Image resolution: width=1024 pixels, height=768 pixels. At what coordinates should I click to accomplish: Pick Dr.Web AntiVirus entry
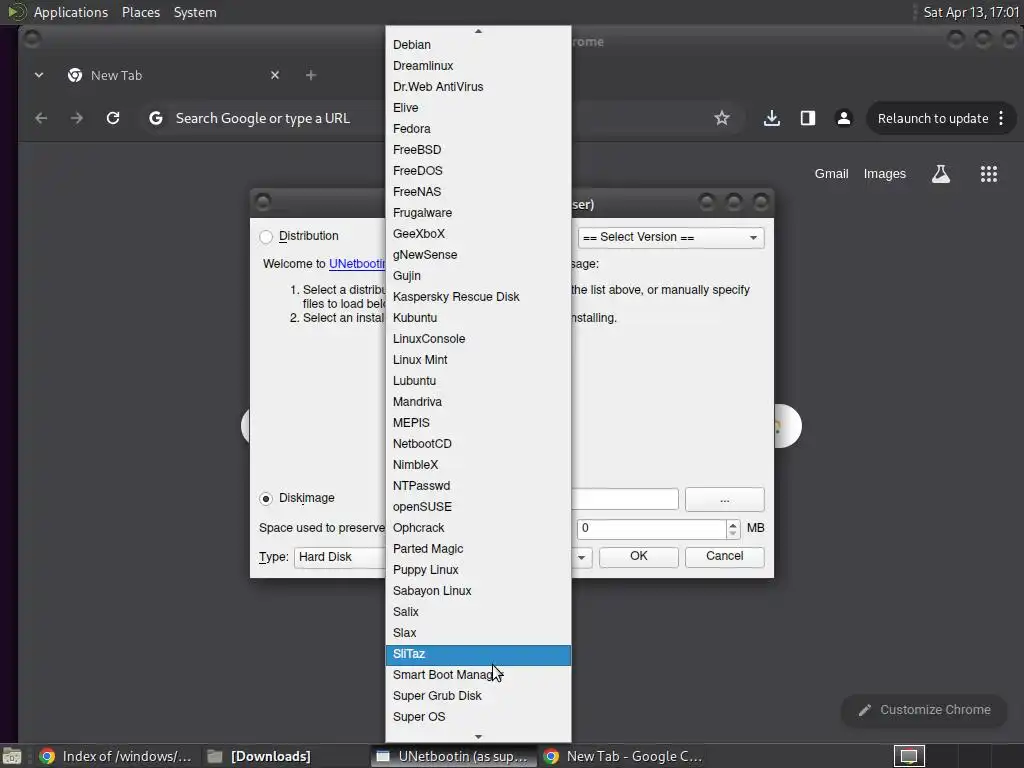point(478,86)
